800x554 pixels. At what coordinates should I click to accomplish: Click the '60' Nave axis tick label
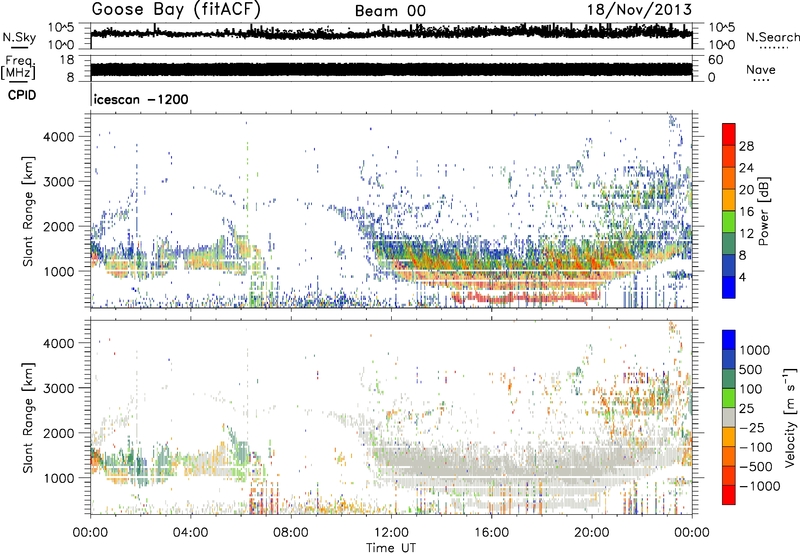click(715, 60)
